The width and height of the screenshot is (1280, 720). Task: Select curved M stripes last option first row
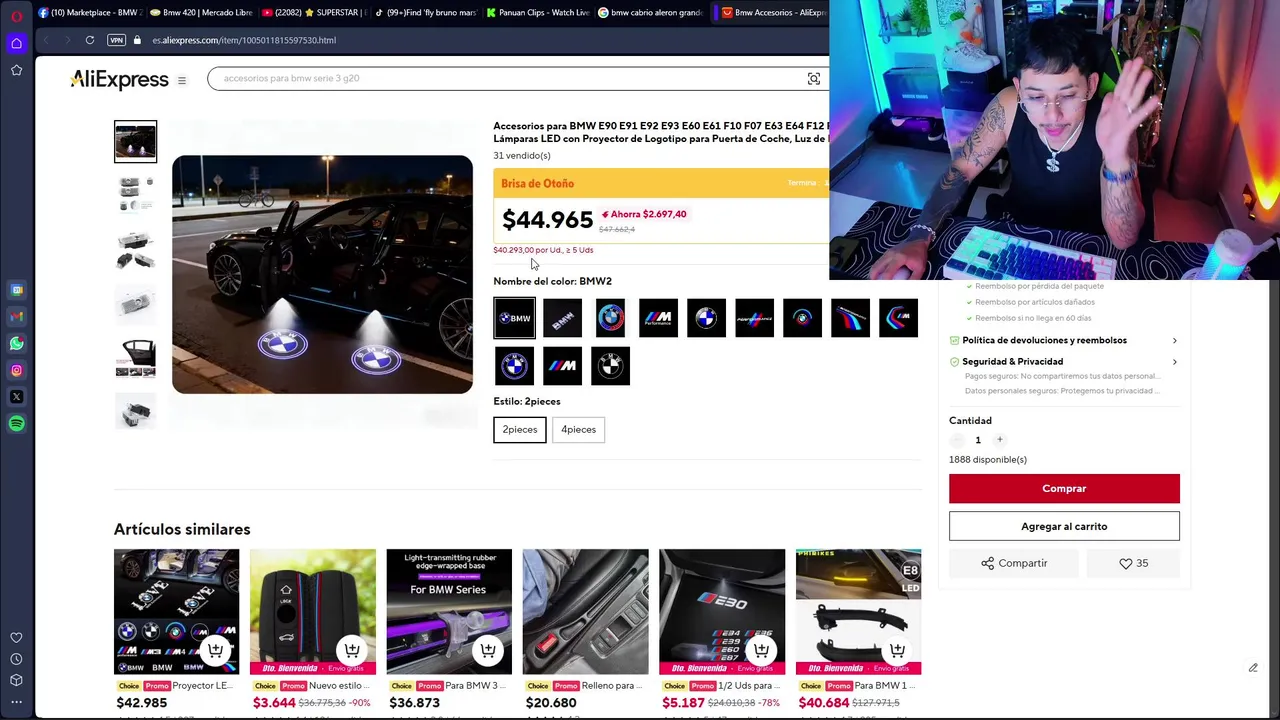click(x=898, y=318)
